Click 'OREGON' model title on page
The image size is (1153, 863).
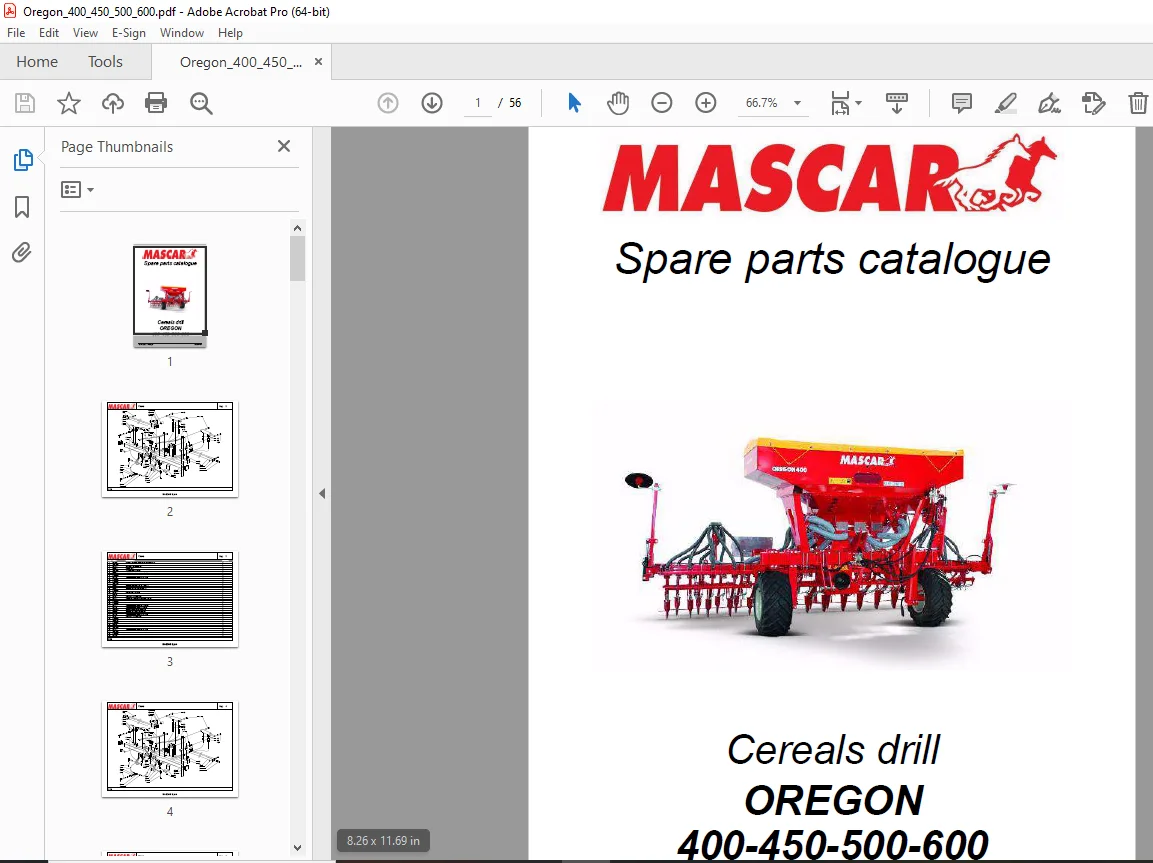click(x=834, y=800)
